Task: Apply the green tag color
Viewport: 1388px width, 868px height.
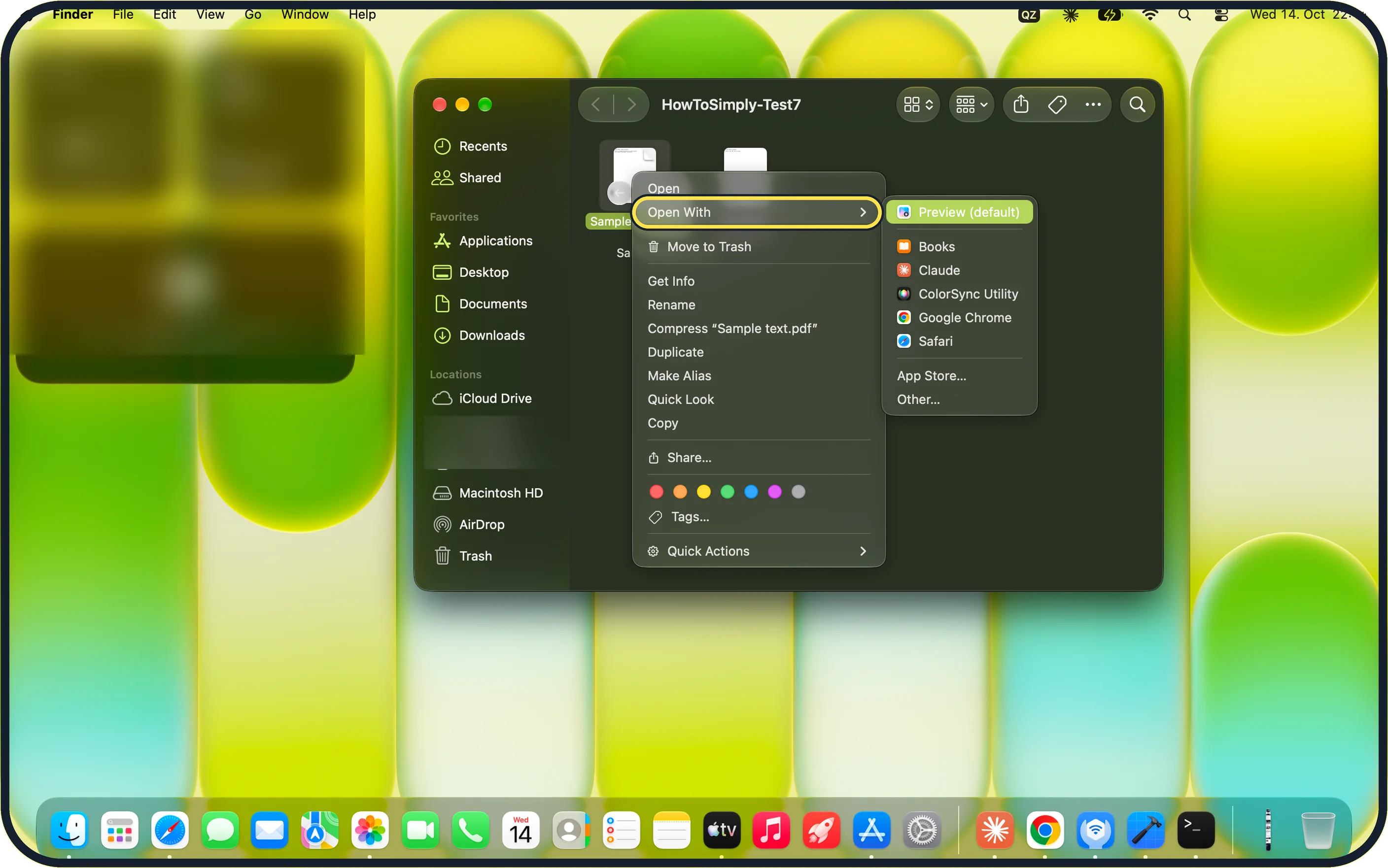Action: (727, 492)
